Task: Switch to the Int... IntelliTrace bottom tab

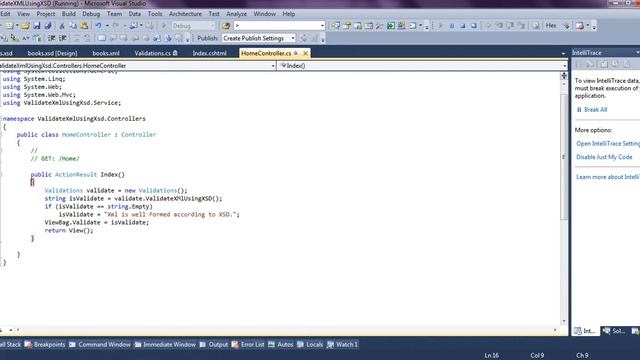Action: click(584, 331)
